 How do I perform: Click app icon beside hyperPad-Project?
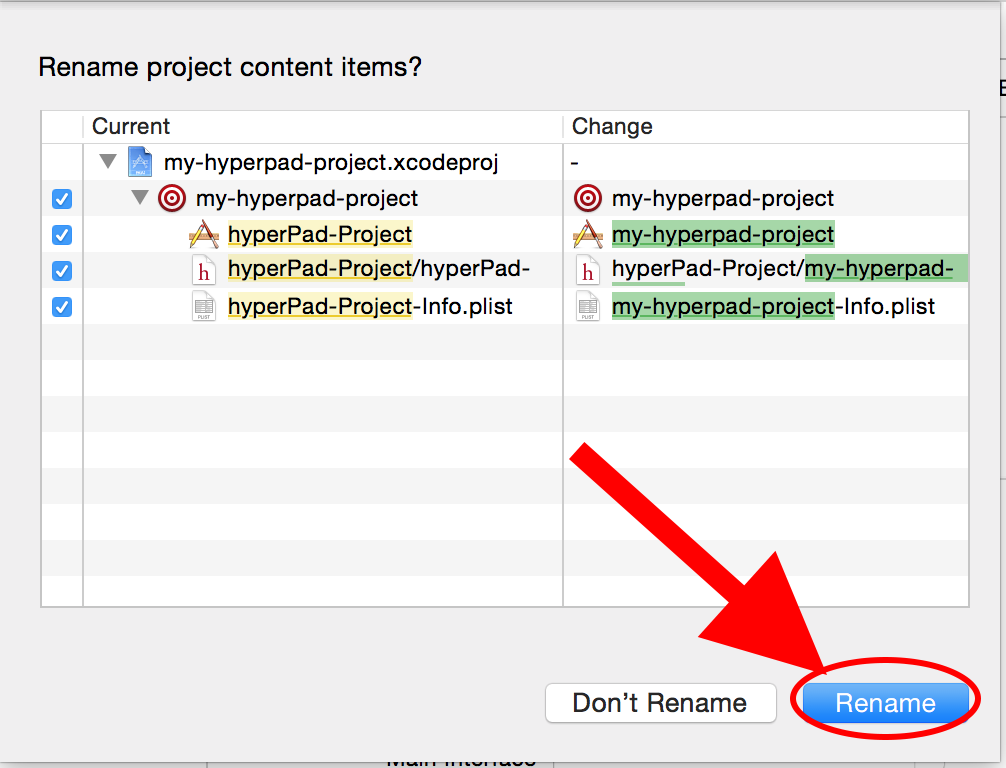(x=204, y=234)
